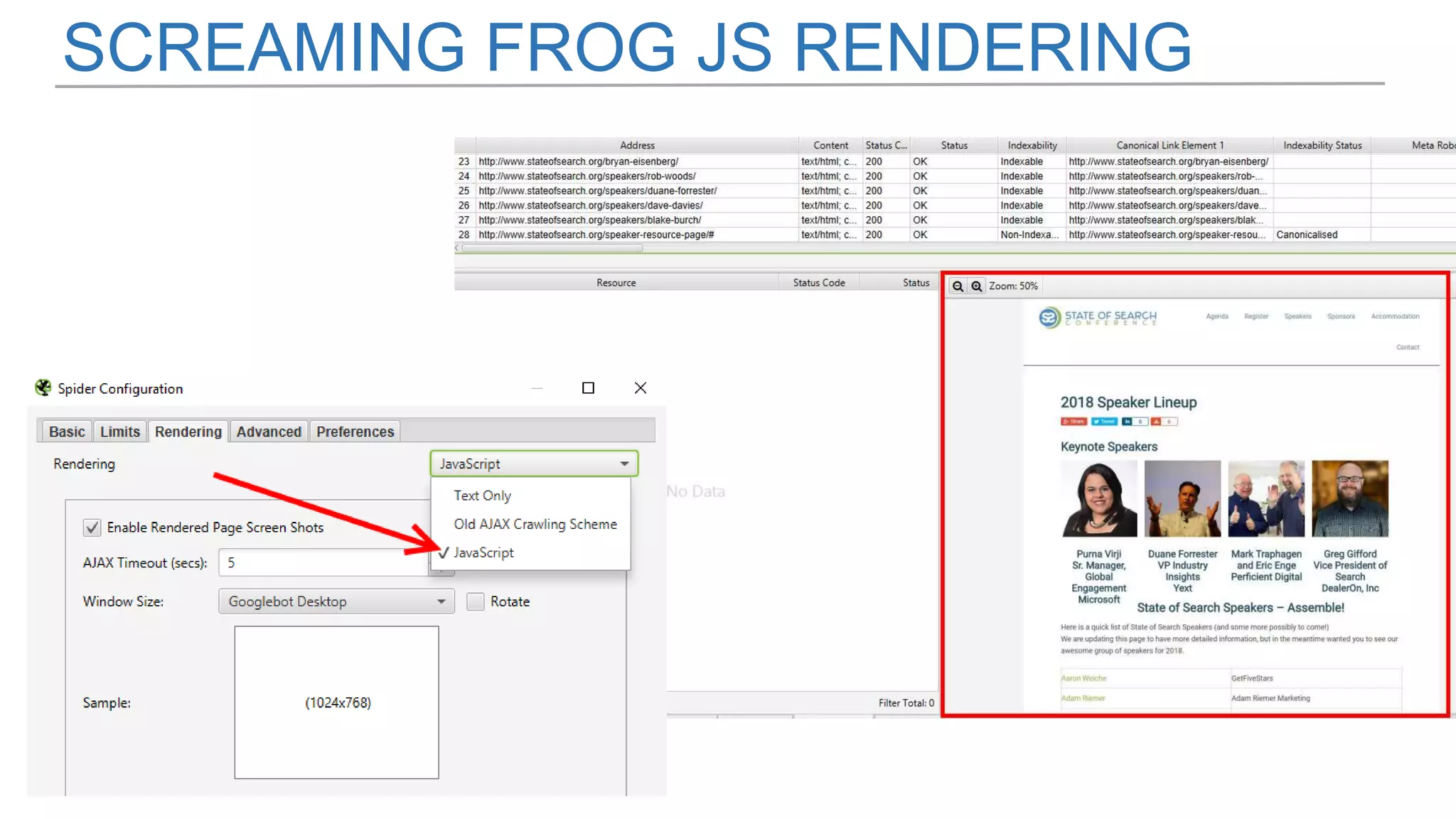Click Purna Virji speaker photo
The width and height of the screenshot is (1456, 819).
point(1098,498)
